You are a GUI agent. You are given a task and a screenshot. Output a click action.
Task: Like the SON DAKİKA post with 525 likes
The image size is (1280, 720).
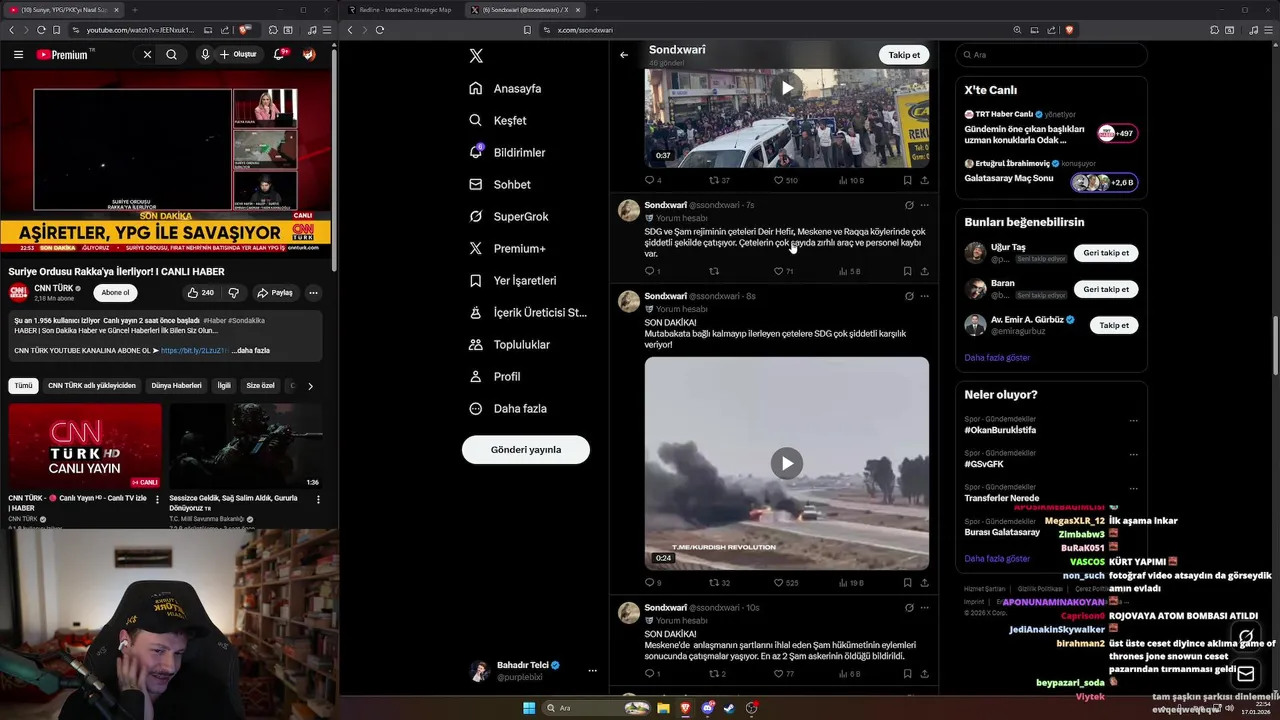(786, 583)
